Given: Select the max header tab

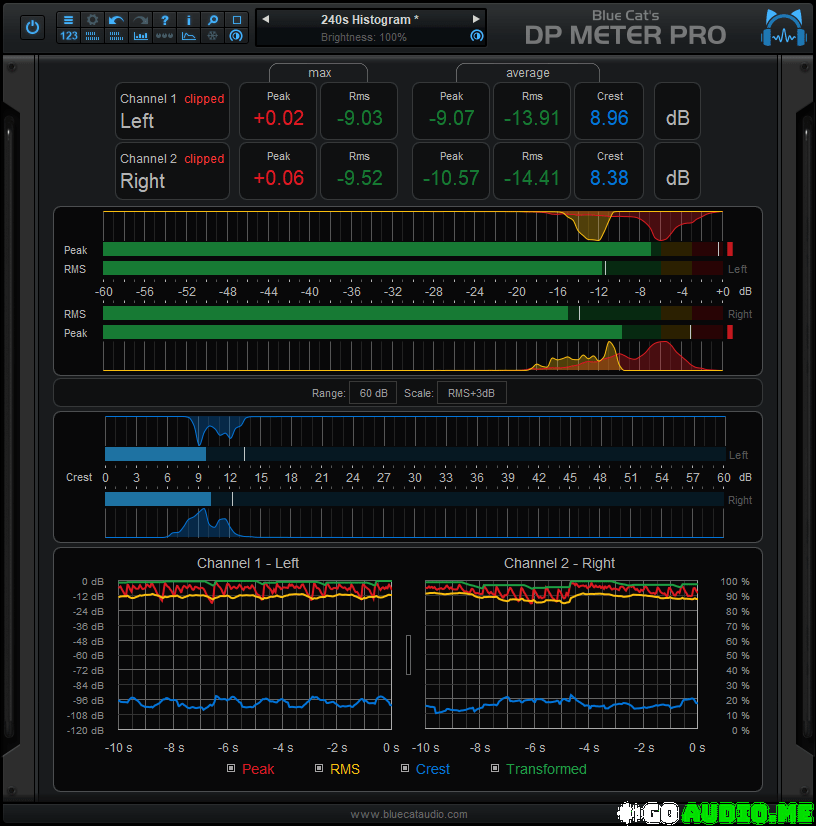Looking at the screenshot, I should [319, 73].
